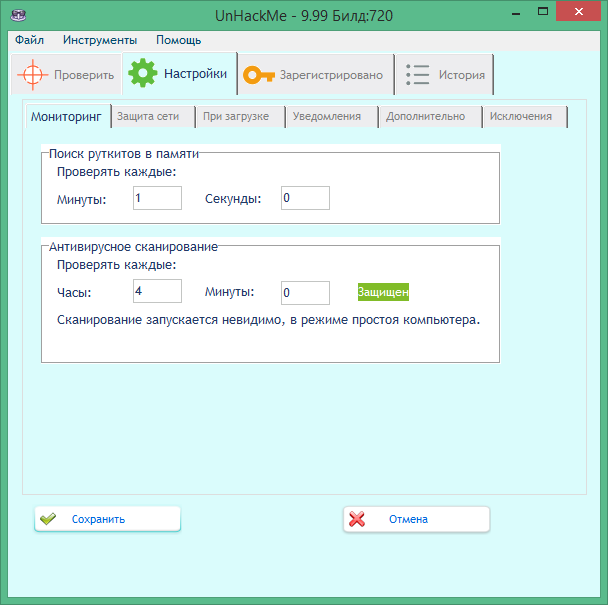Click the green checkmark icon on Сохранить
The height and width of the screenshot is (605, 608).
[x=48, y=519]
